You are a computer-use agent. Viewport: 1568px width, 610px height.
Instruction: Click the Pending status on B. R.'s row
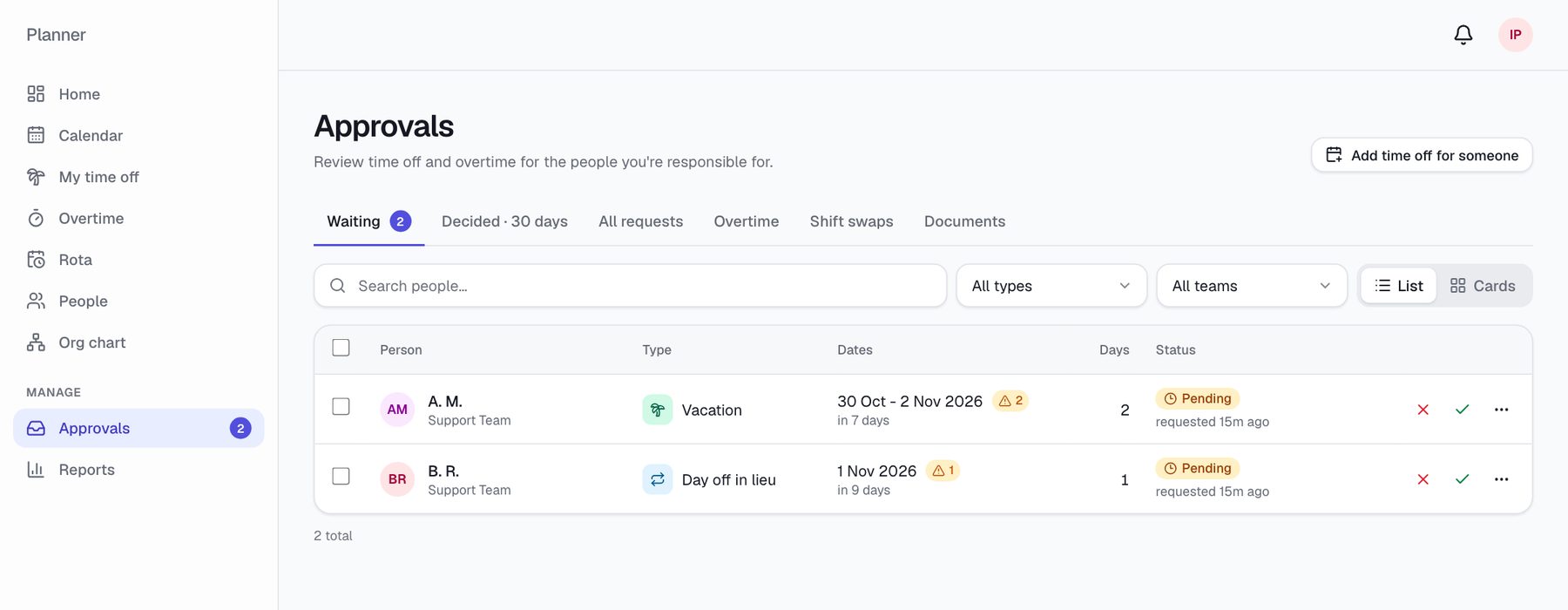coord(1198,469)
